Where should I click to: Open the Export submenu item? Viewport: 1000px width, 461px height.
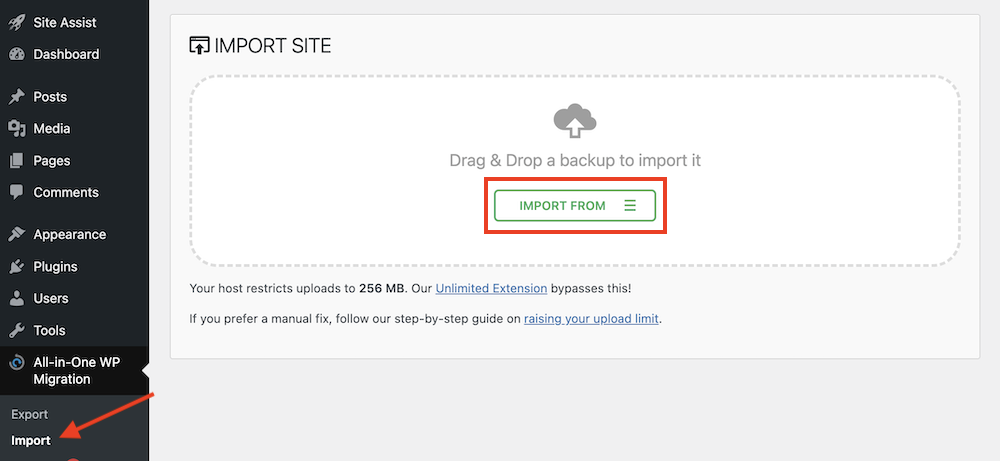[x=29, y=414]
